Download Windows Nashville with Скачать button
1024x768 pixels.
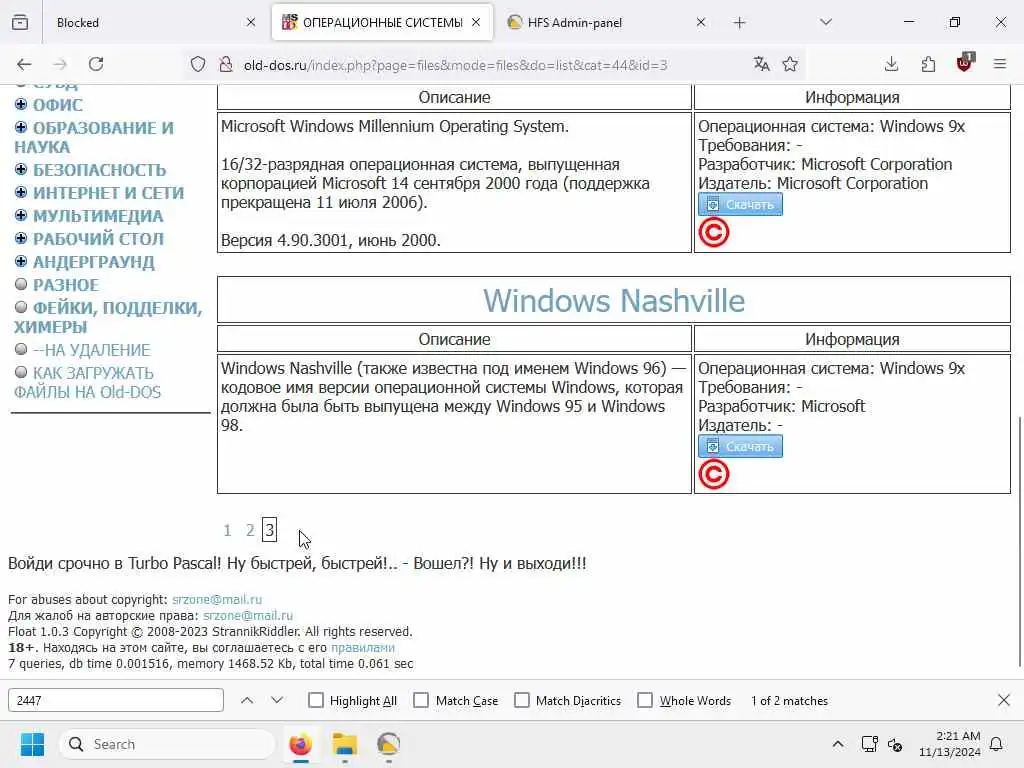pos(740,447)
